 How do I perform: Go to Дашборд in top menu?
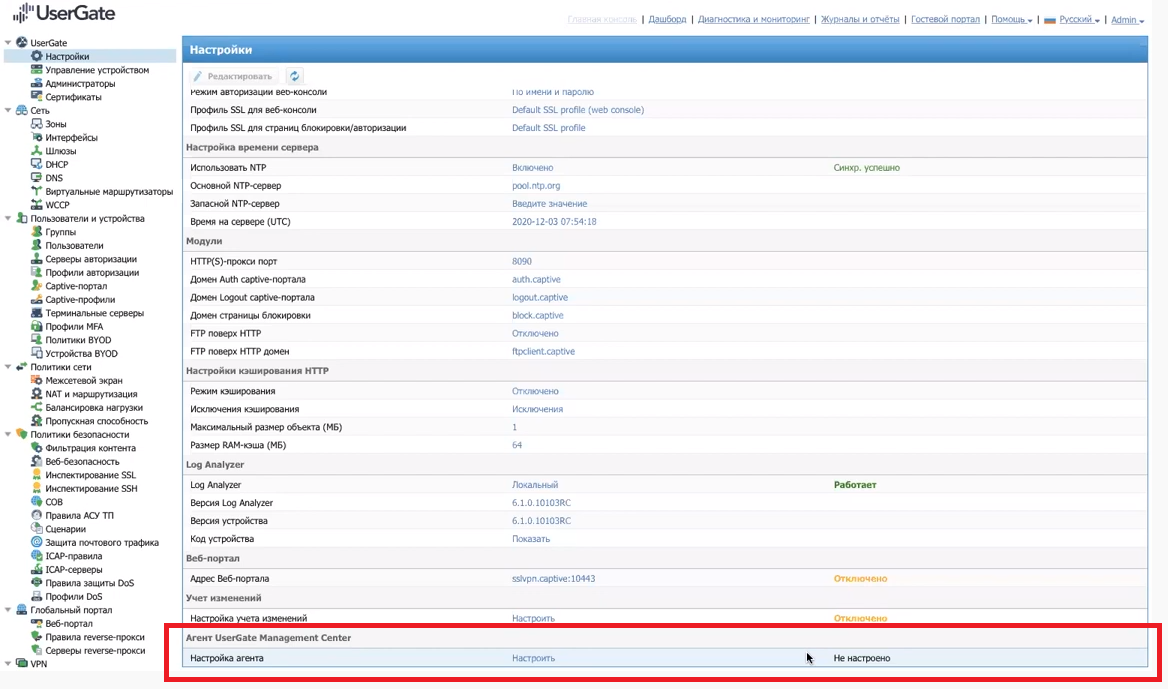pyautogui.click(x=667, y=19)
